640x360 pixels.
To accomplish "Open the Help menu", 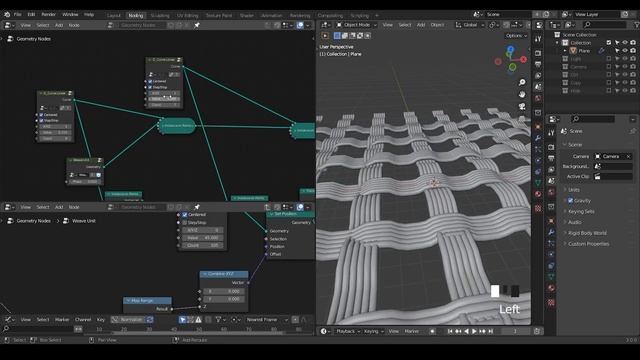I will click(89, 14).
